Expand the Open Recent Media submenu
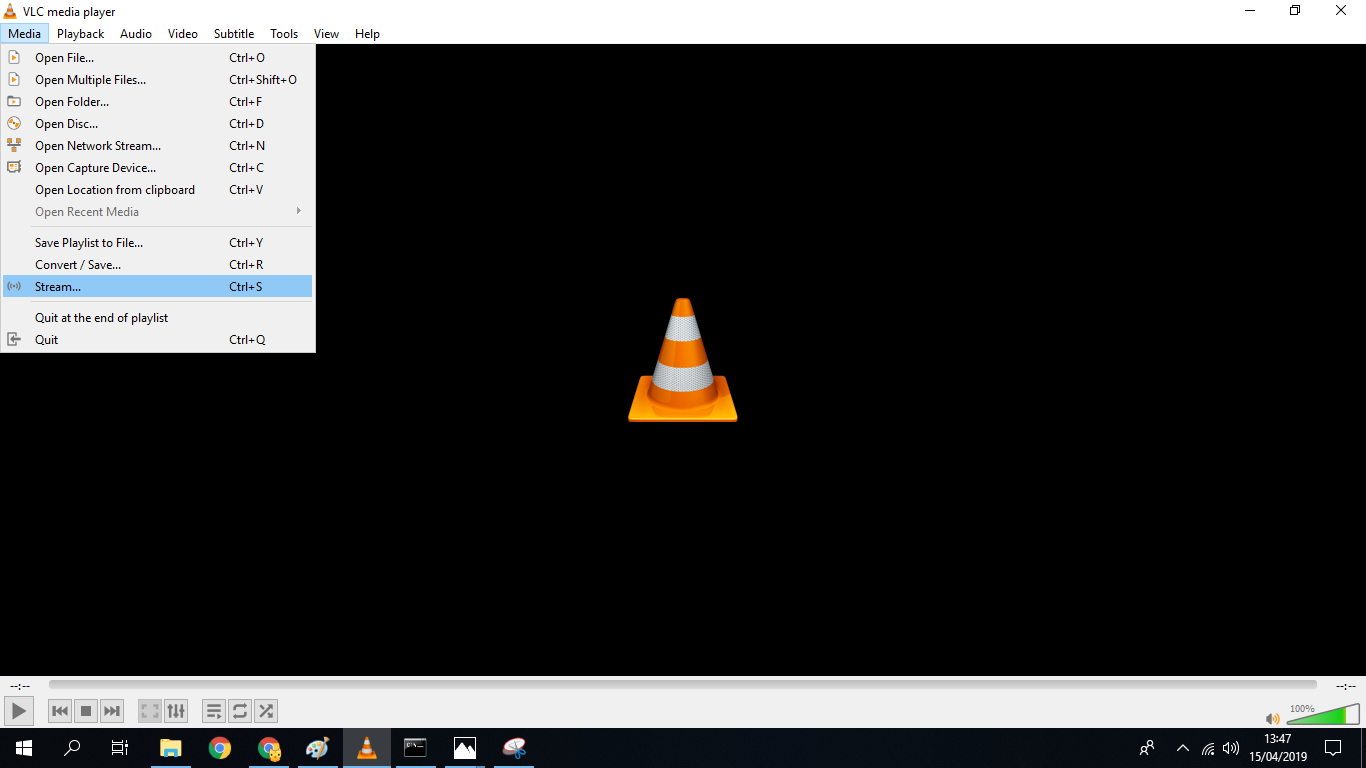 (298, 211)
